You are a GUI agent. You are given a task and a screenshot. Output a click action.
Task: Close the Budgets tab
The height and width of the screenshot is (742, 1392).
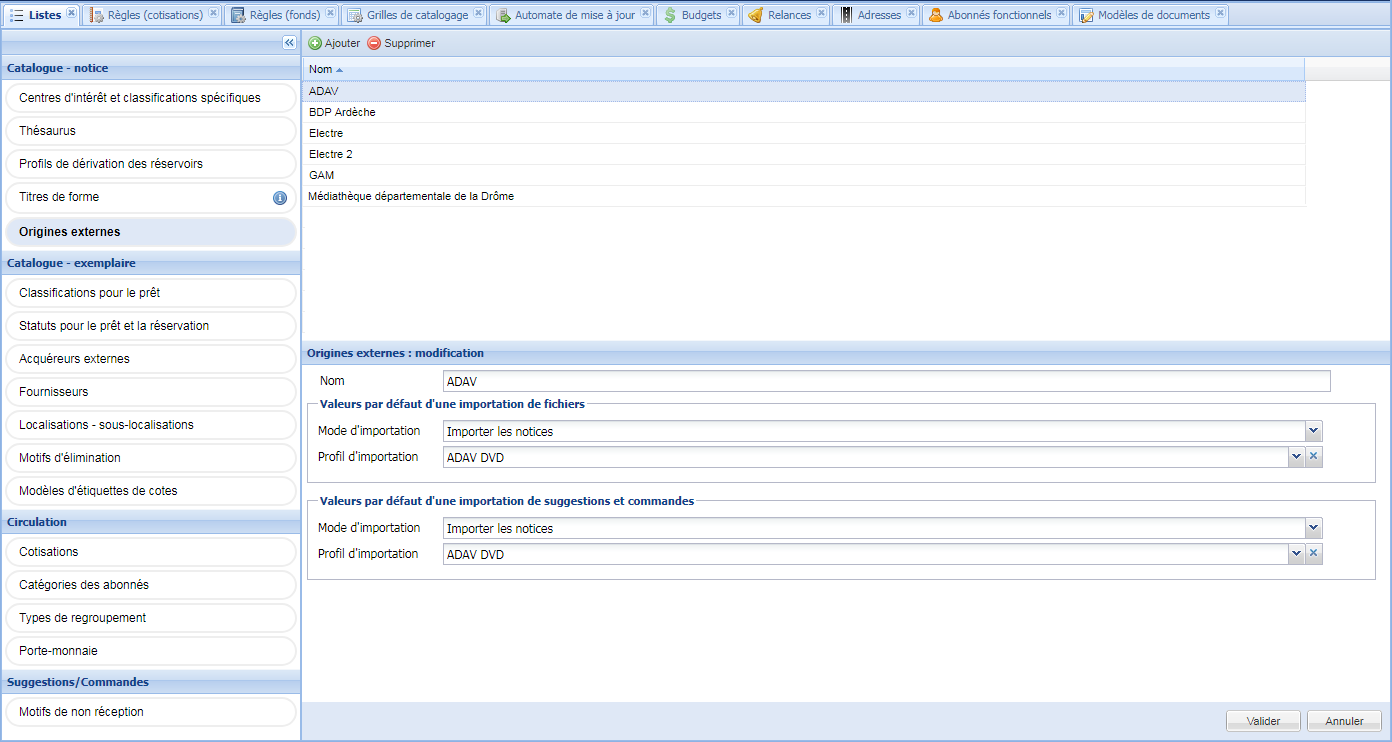click(x=732, y=14)
